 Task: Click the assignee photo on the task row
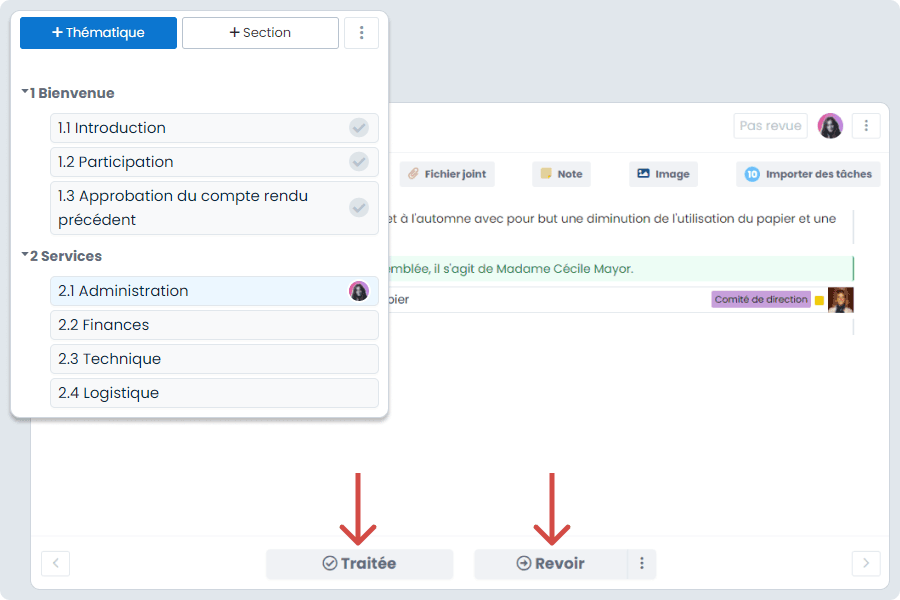pos(840,300)
